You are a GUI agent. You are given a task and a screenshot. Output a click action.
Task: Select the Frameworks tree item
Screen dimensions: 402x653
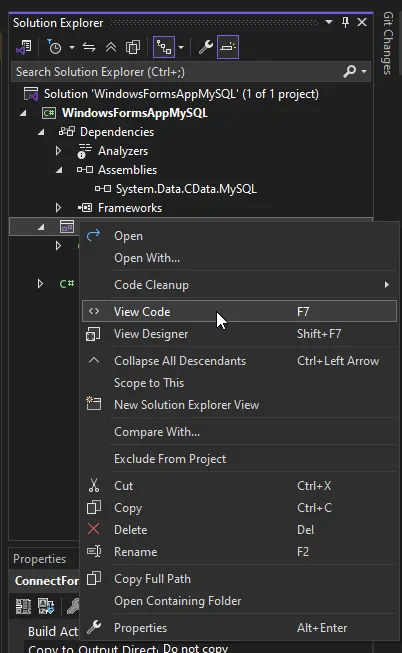click(130, 208)
